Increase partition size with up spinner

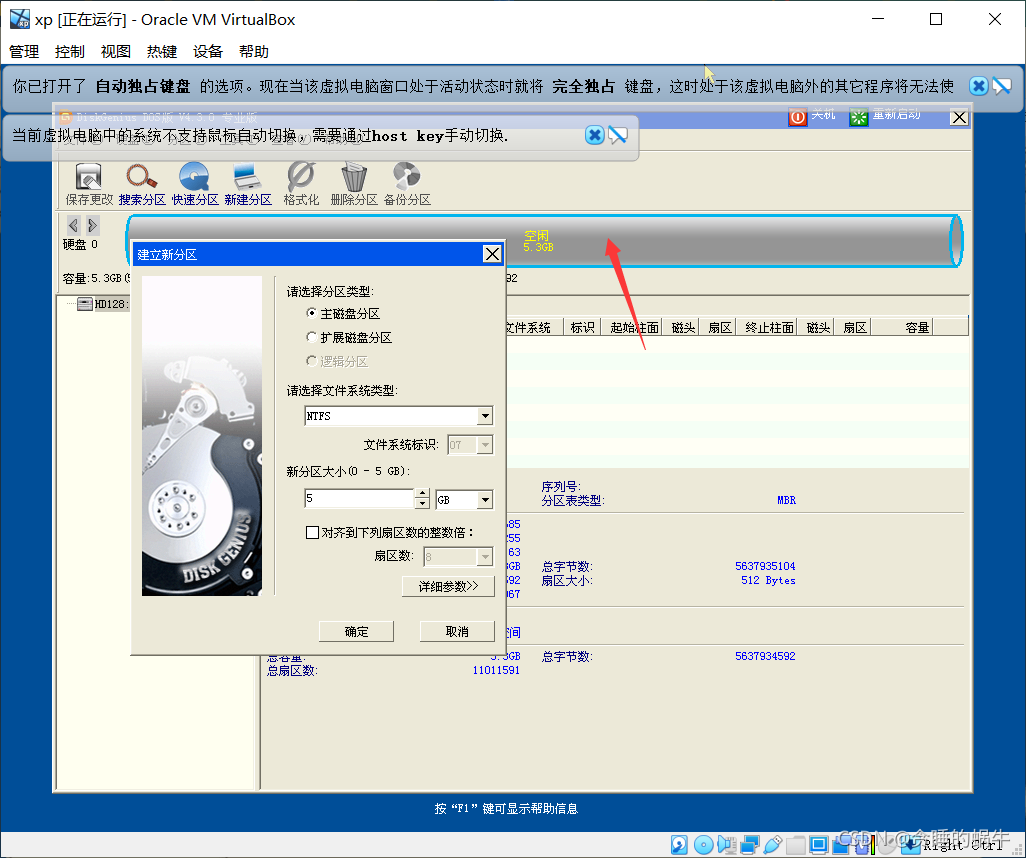[x=423, y=494]
